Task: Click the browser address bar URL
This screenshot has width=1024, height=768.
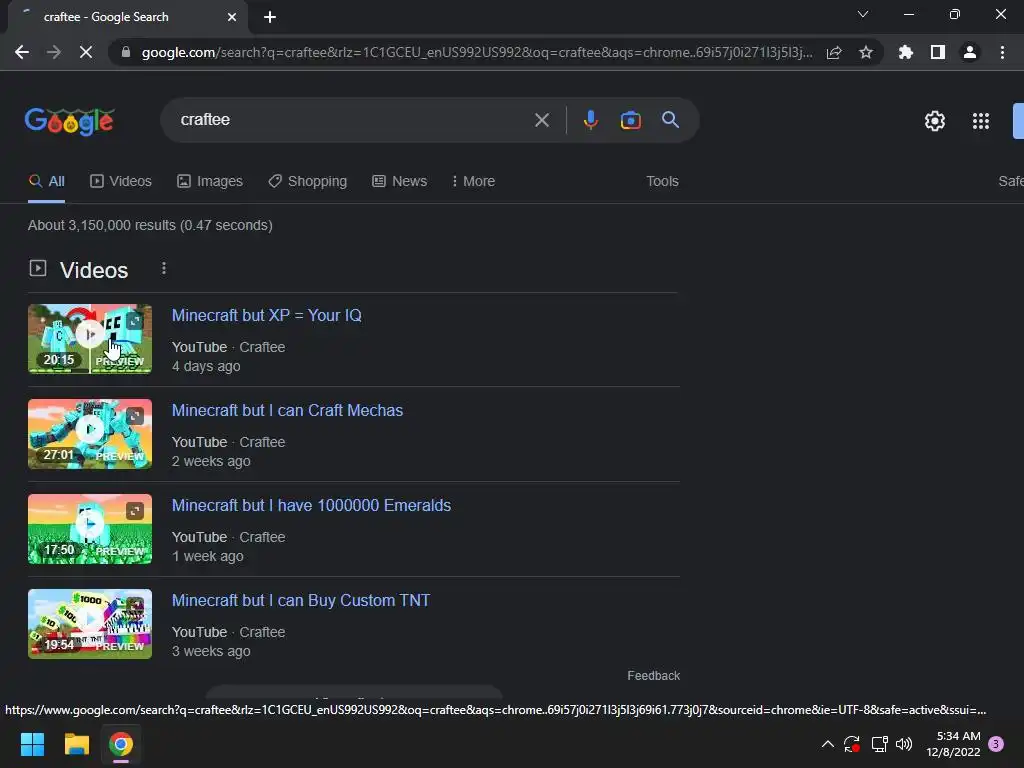Action: pos(477,52)
